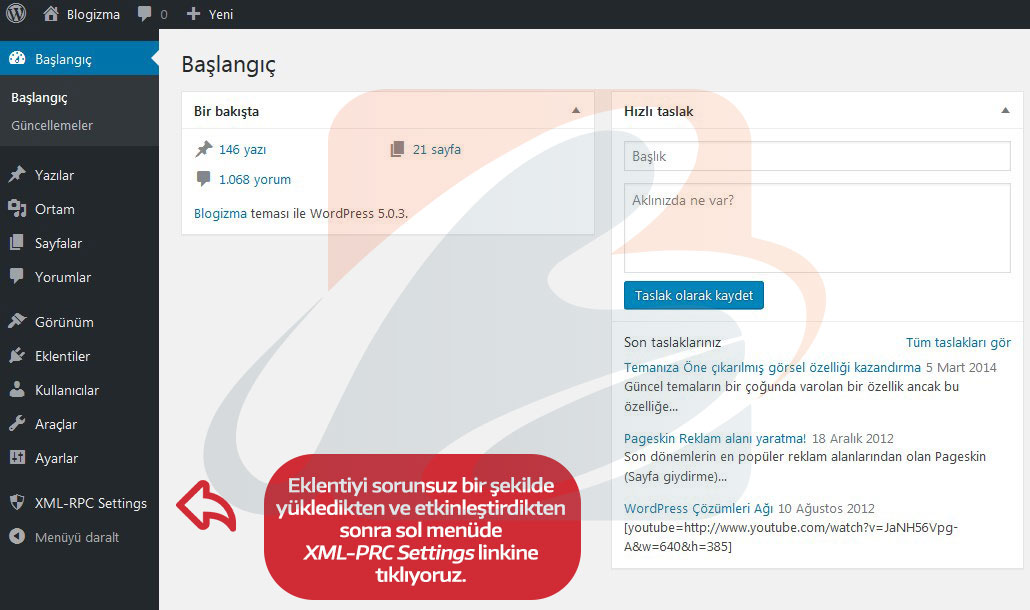Open the 21 sayfa link

(x=437, y=149)
